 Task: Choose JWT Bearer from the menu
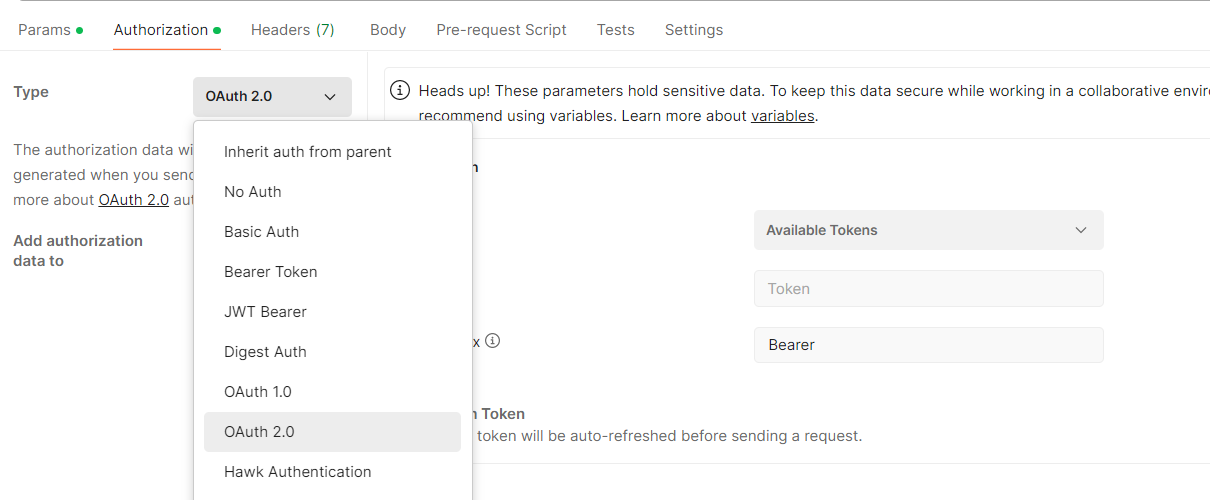point(265,312)
